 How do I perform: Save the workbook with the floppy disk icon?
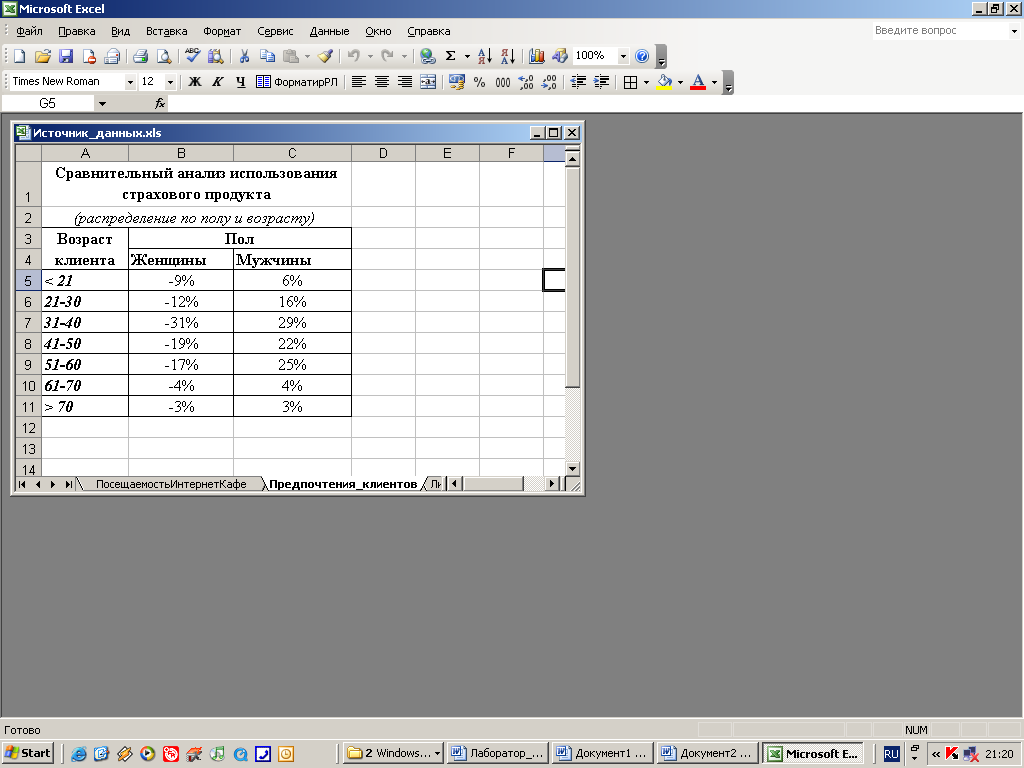tap(66, 56)
